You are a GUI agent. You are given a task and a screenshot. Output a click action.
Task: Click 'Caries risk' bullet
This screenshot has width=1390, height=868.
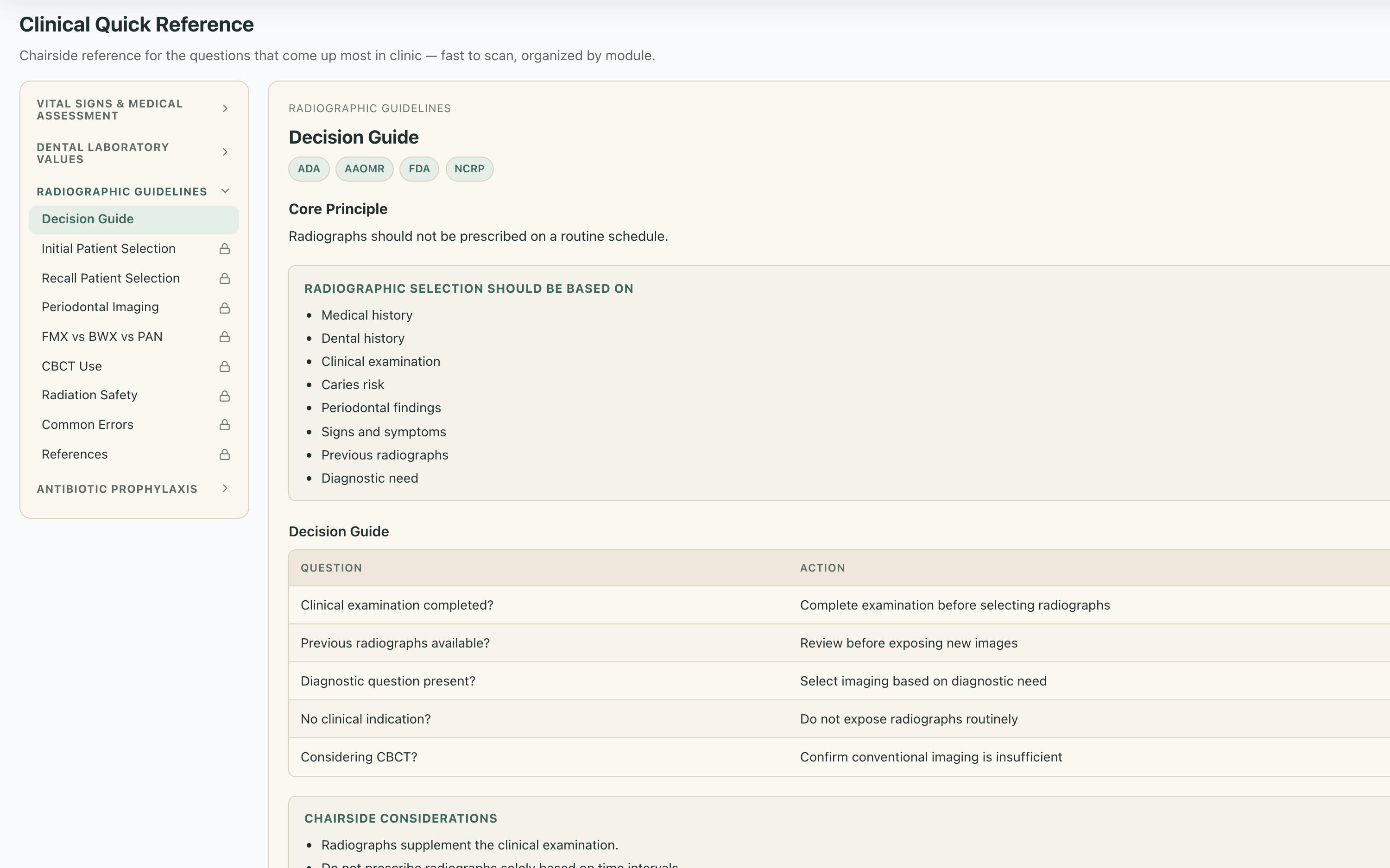click(353, 384)
